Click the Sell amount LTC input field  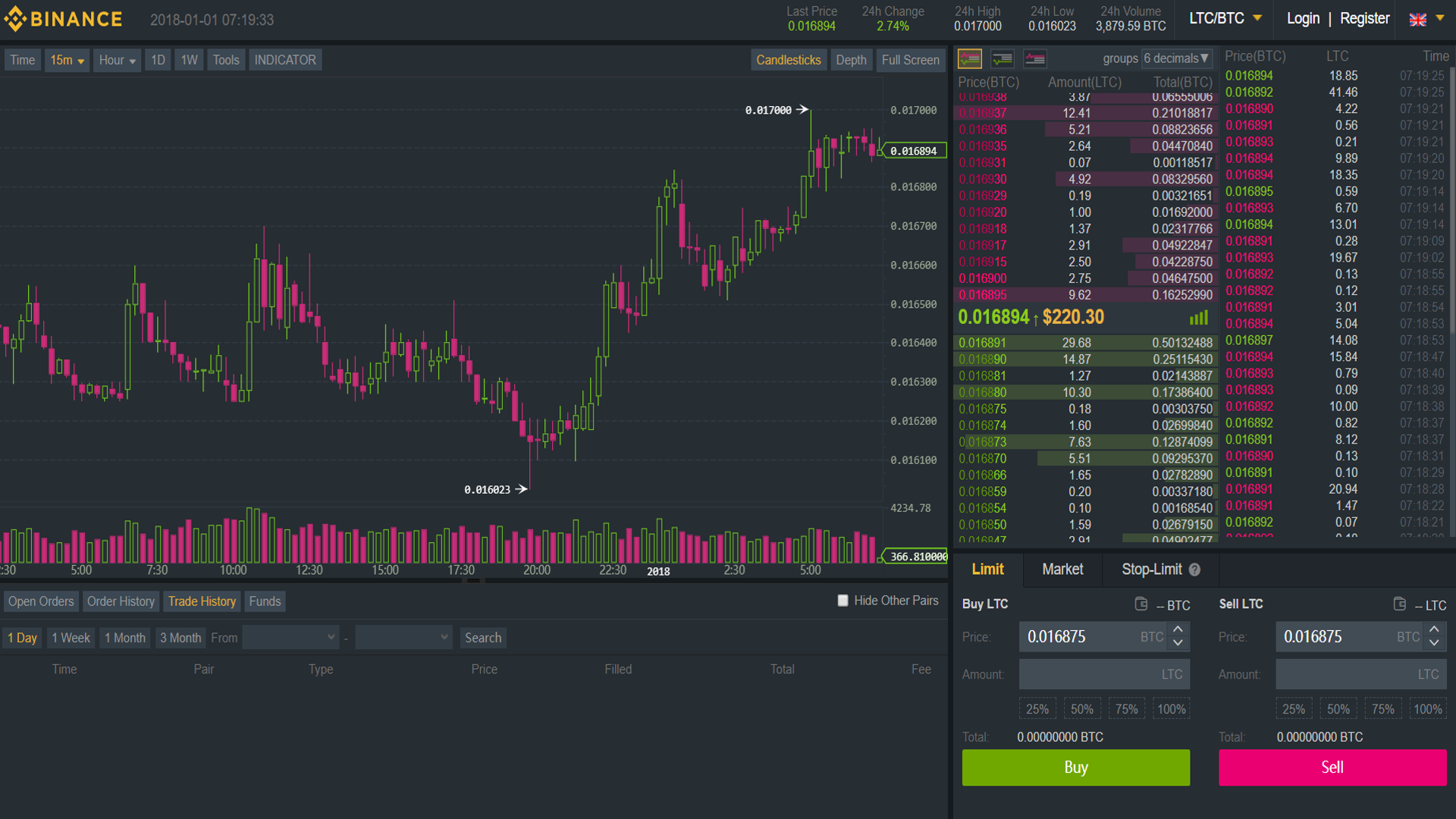1360,674
